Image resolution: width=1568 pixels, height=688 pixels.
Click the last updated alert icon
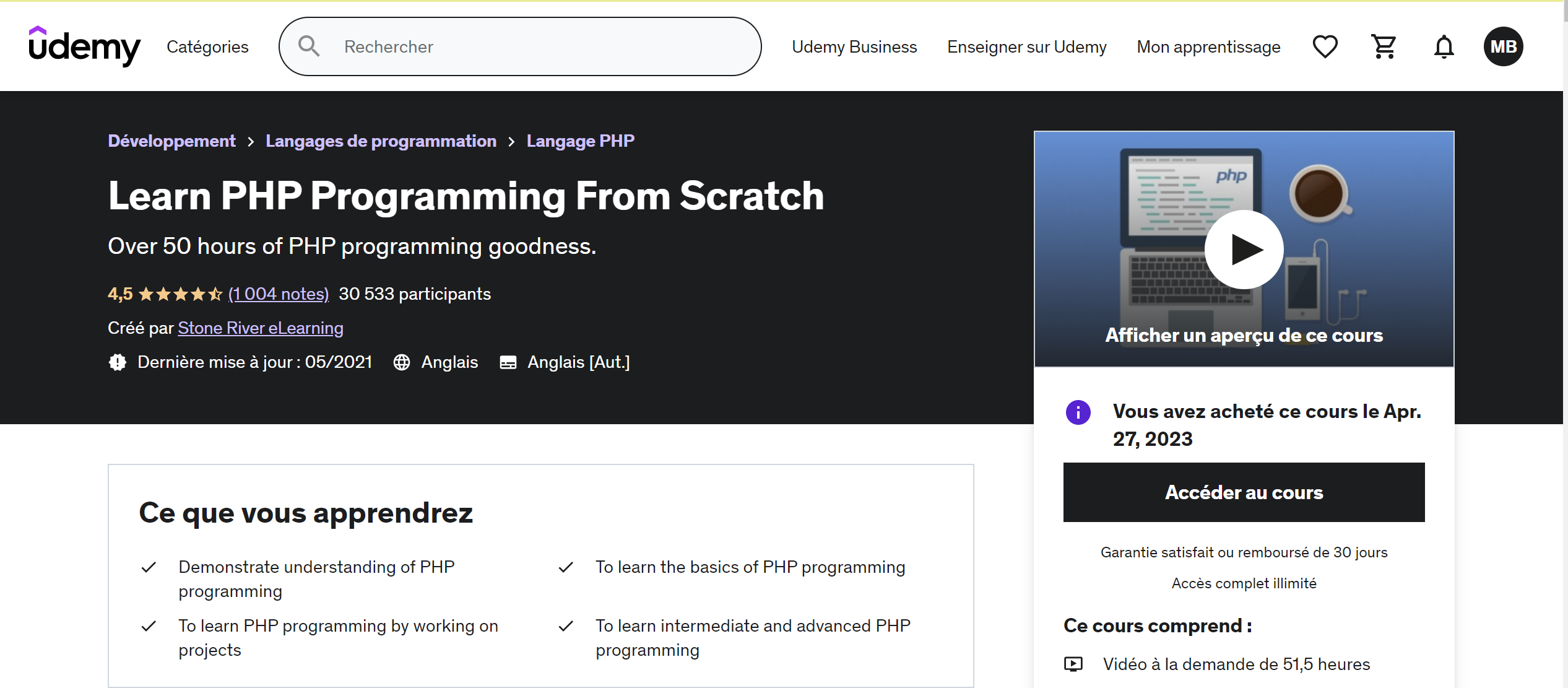(117, 362)
